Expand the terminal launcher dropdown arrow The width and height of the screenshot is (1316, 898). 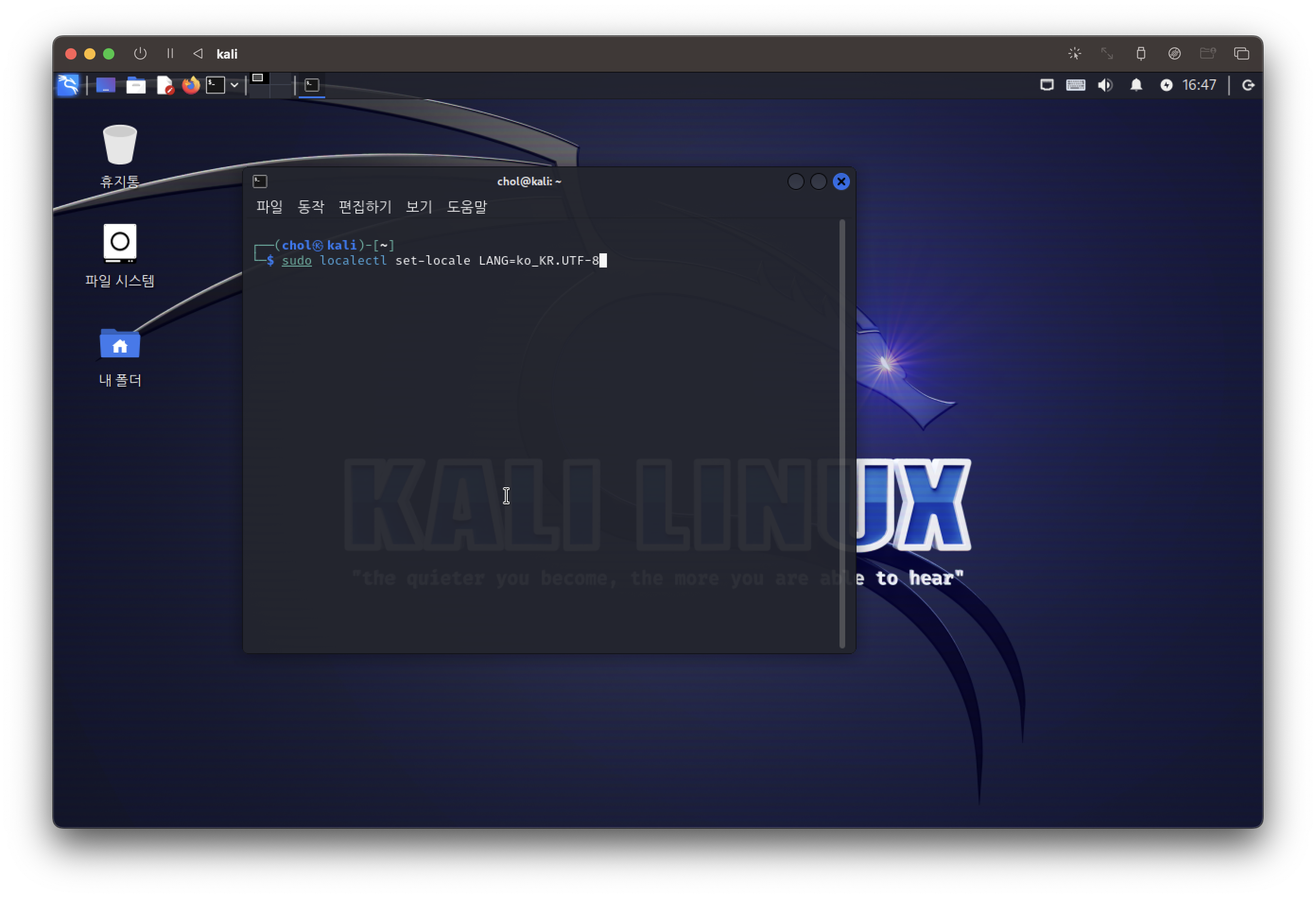[234, 86]
